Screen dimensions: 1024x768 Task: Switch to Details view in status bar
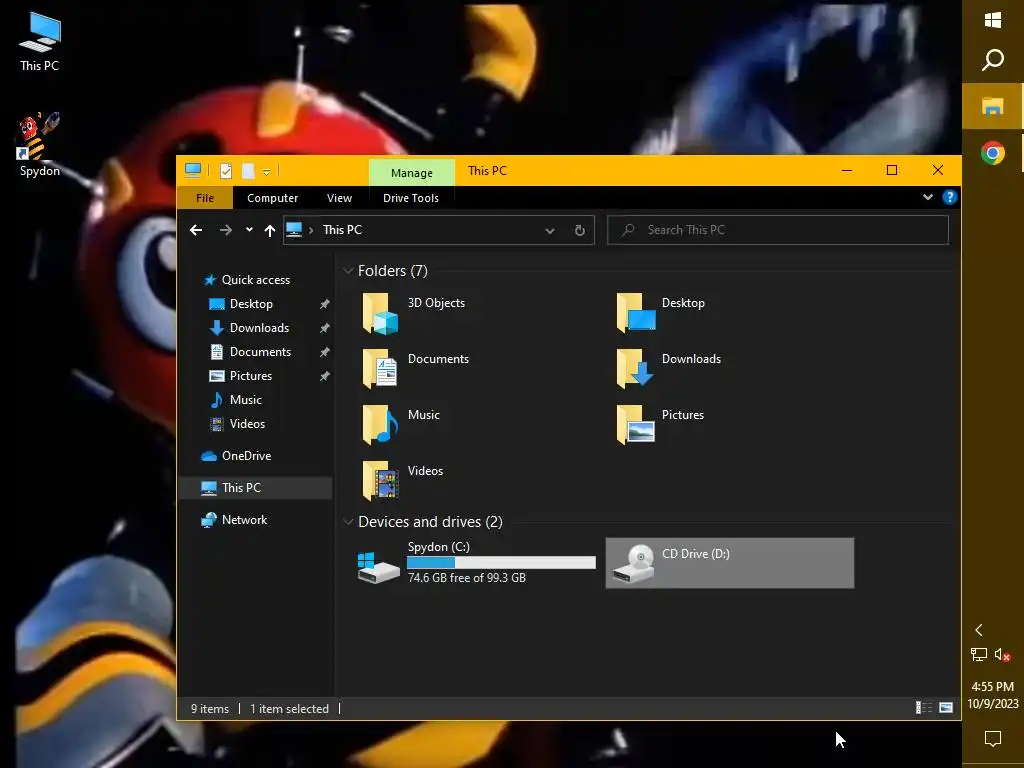pyautogui.click(x=923, y=708)
